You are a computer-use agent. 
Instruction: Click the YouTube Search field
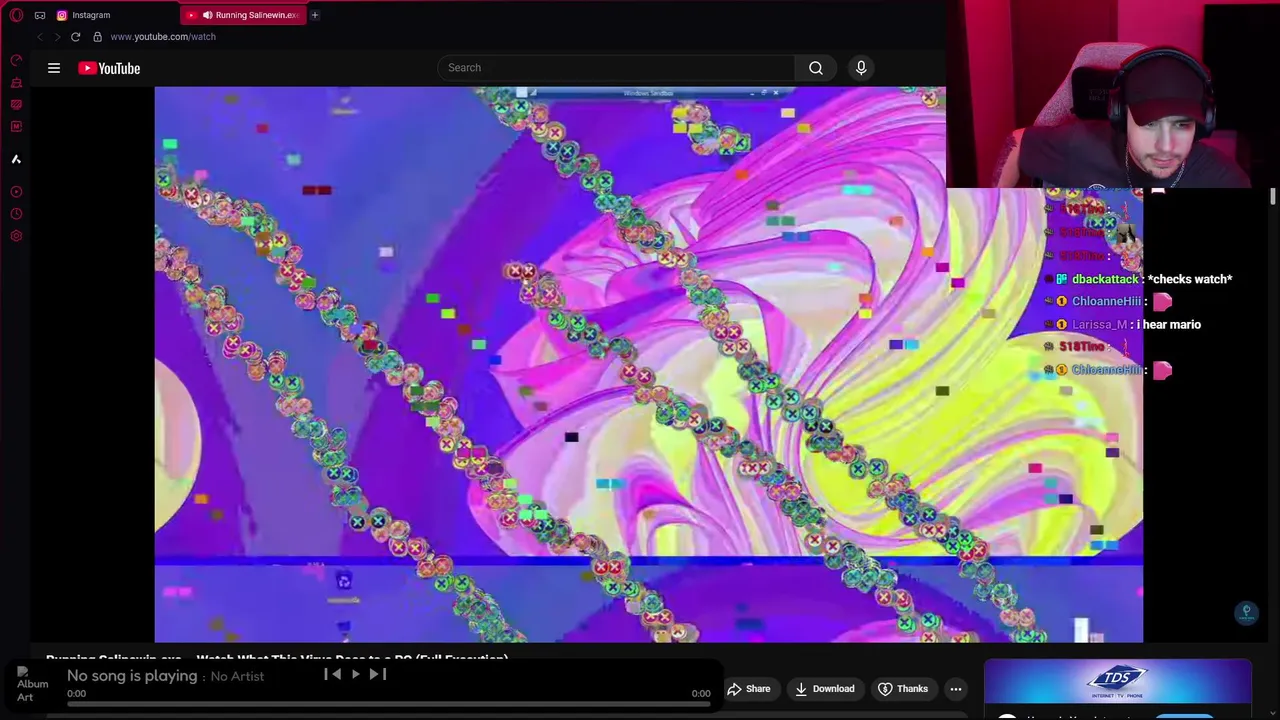[x=616, y=68]
